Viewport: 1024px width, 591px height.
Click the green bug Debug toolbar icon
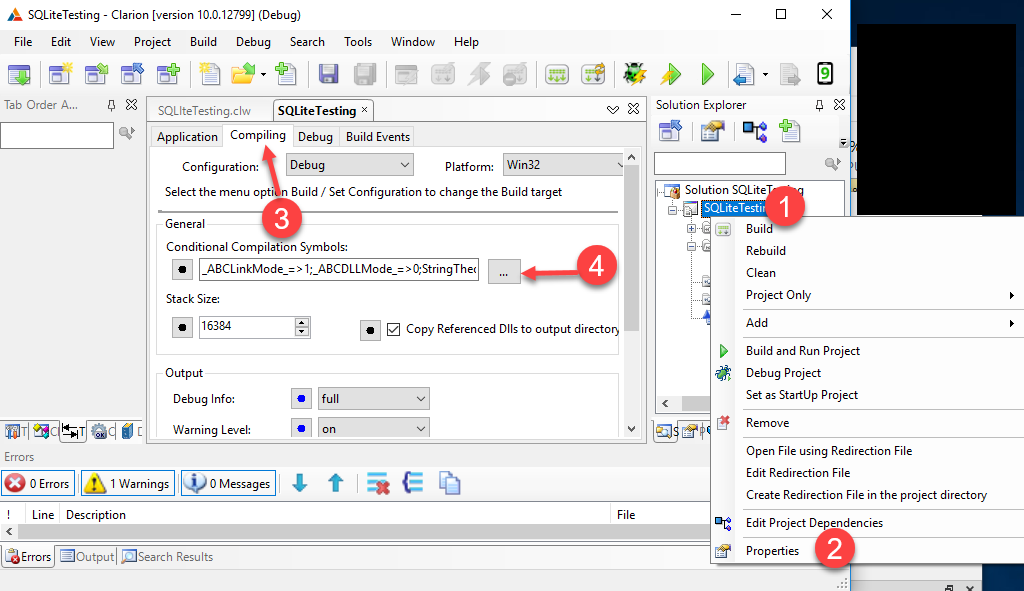[x=633, y=75]
